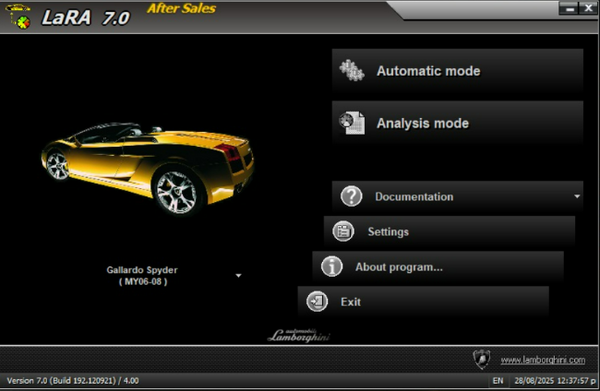The width and height of the screenshot is (600, 391).
Task: Click the date and time status entry
Action: (556, 381)
